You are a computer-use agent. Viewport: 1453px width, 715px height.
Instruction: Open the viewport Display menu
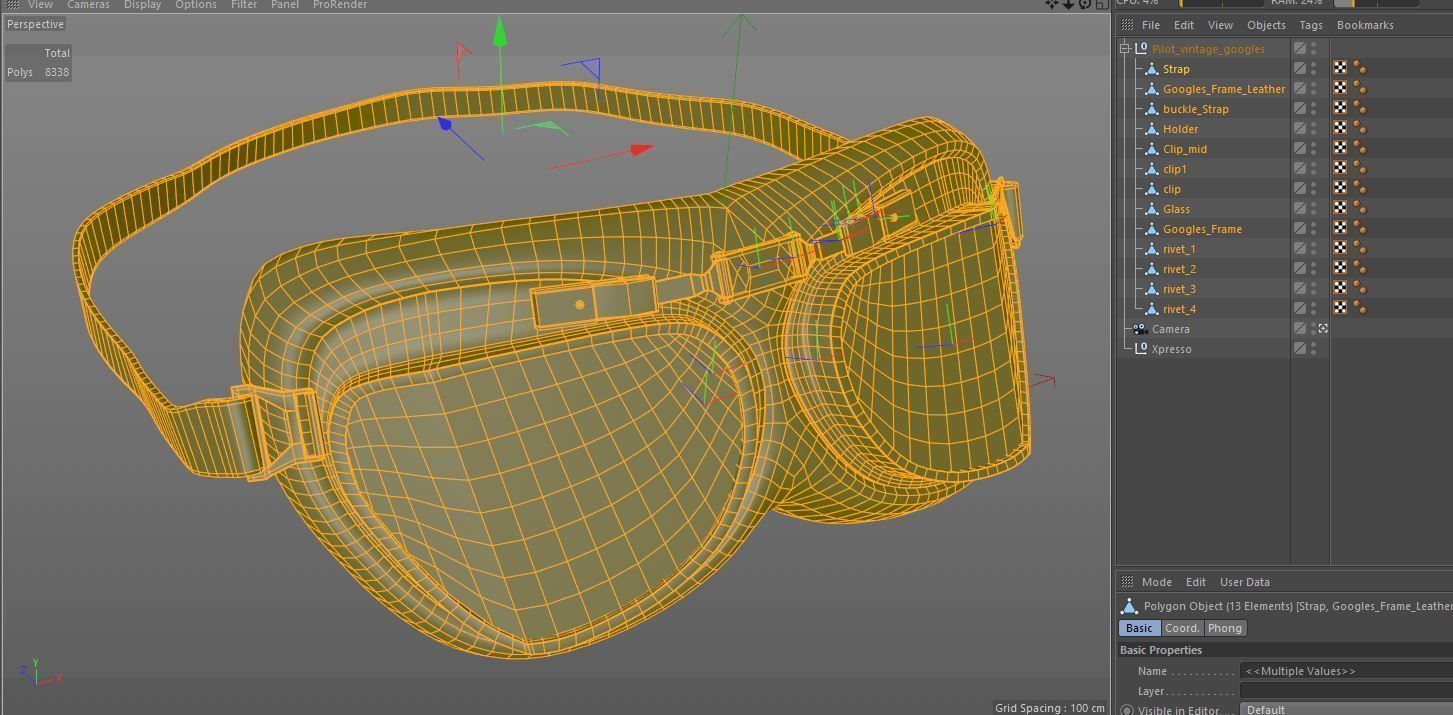click(143, 5)
